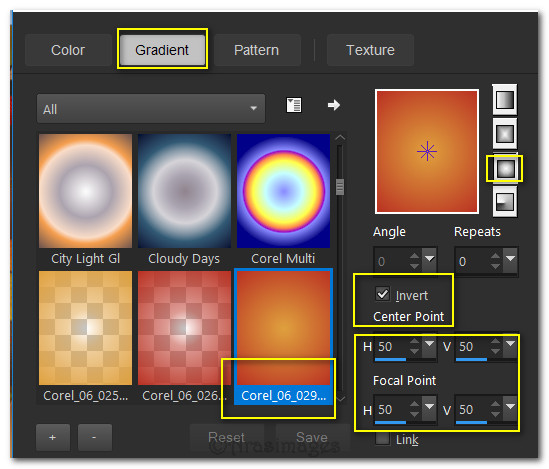Click the Save button

click(312, 437)
